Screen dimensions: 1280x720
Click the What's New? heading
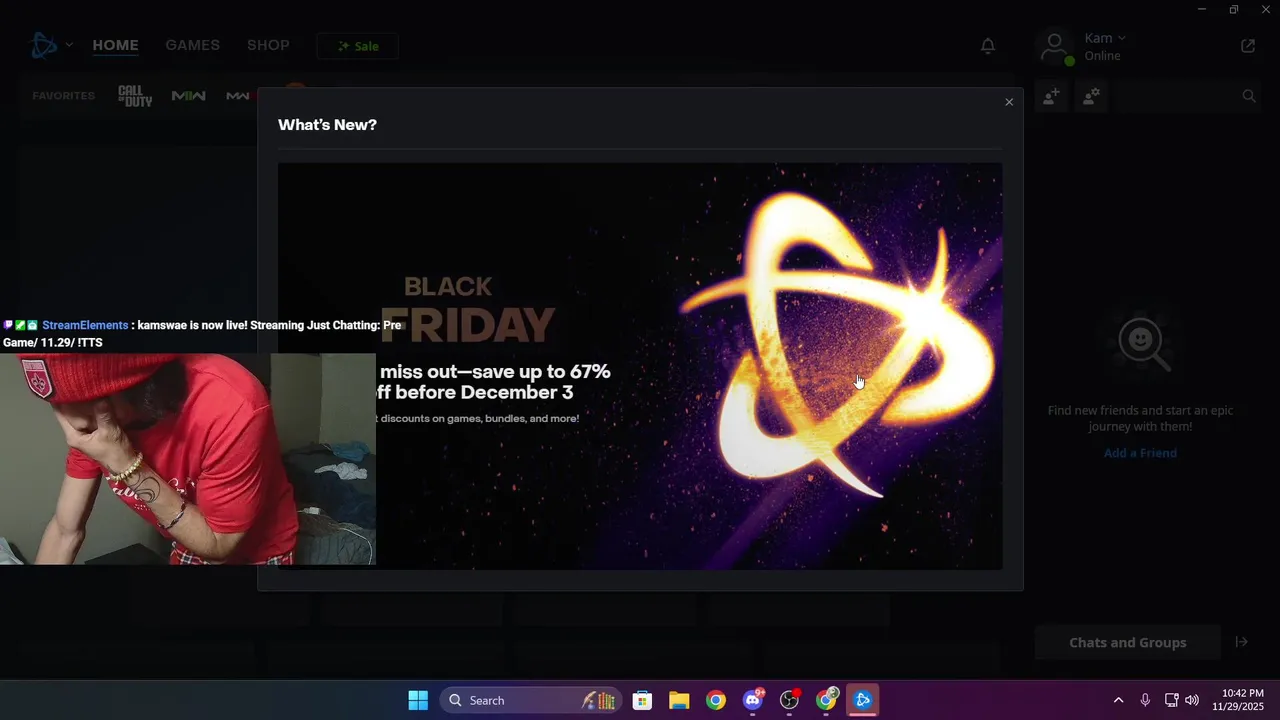[x=327, y=125]
